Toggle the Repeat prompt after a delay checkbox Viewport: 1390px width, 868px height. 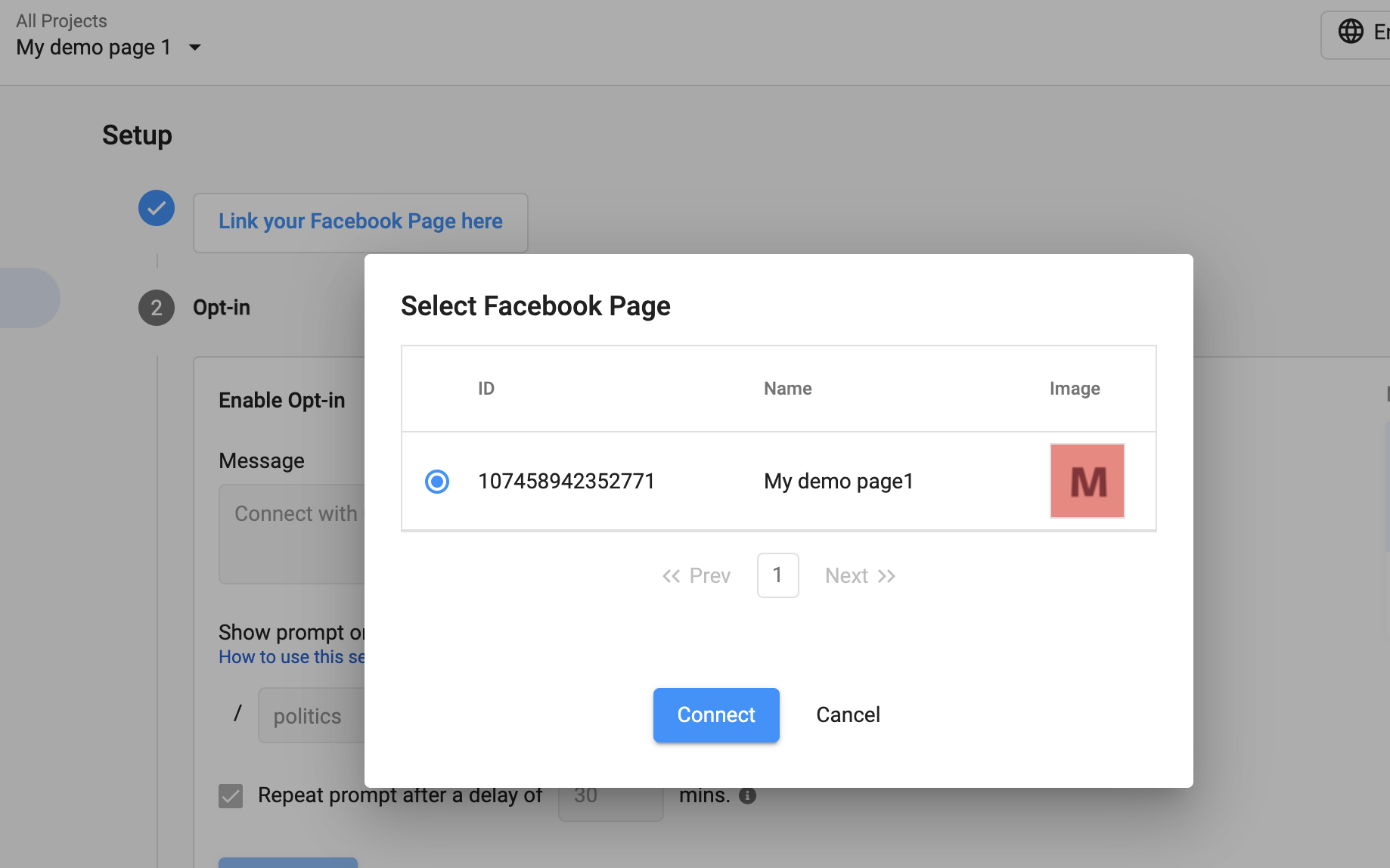231,795
